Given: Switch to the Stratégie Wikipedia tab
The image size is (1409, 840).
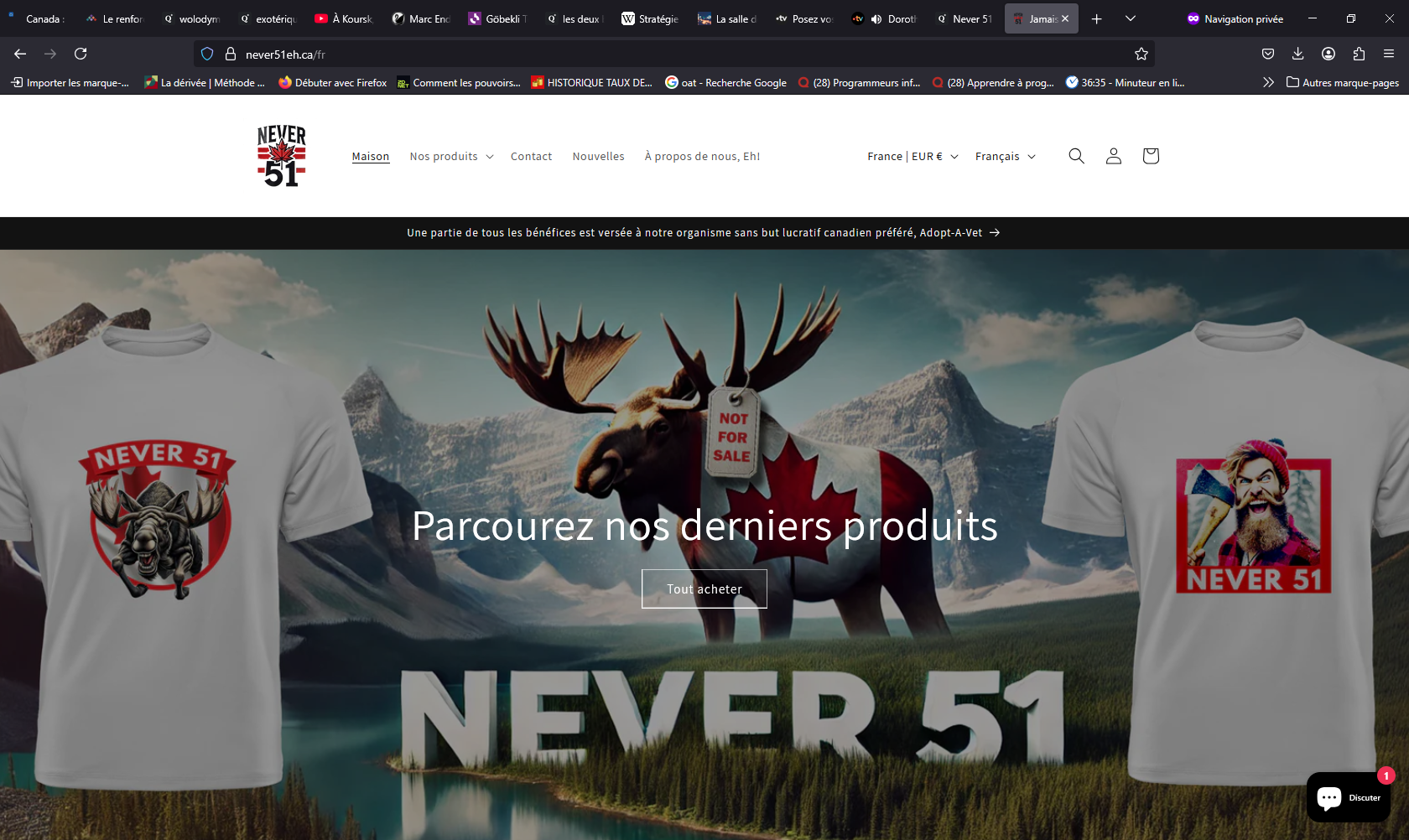Looking at the screenshot, I should point(651,18).
